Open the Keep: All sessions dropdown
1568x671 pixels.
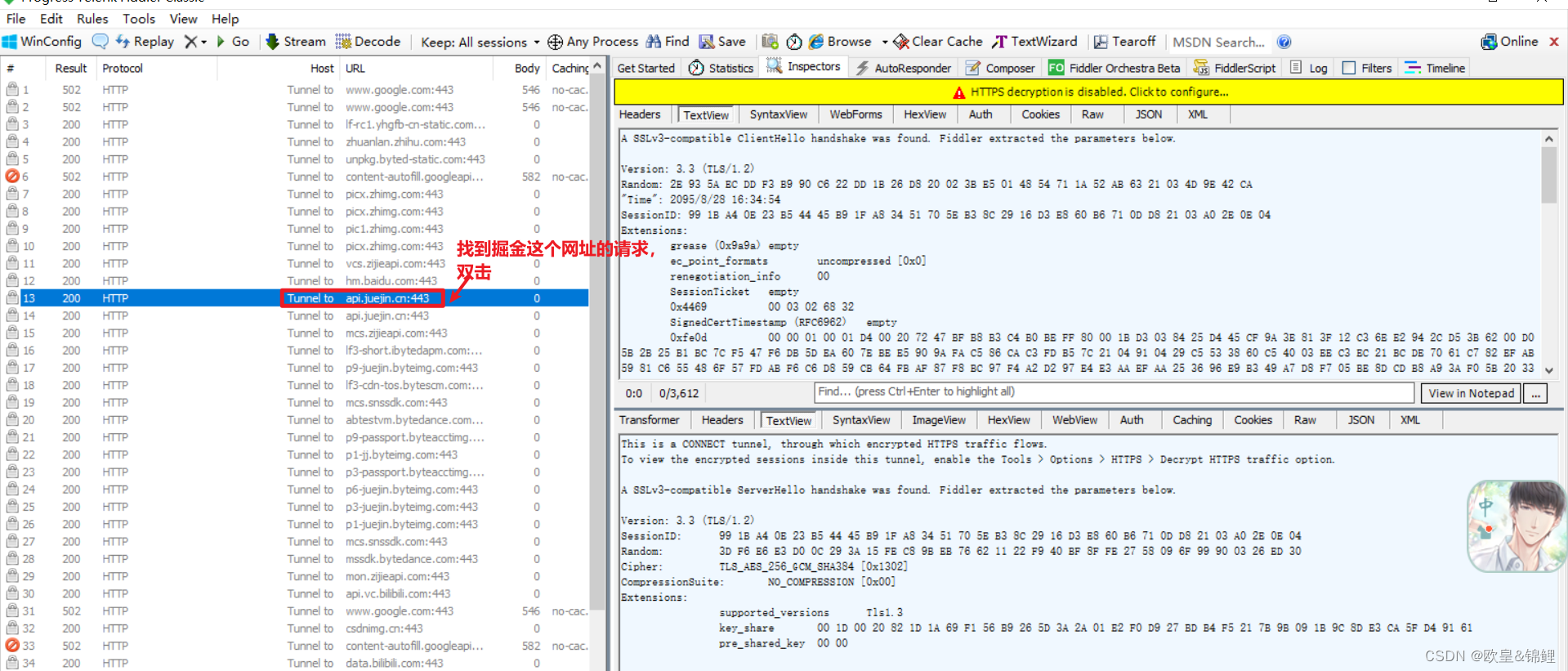pos(480,42)
